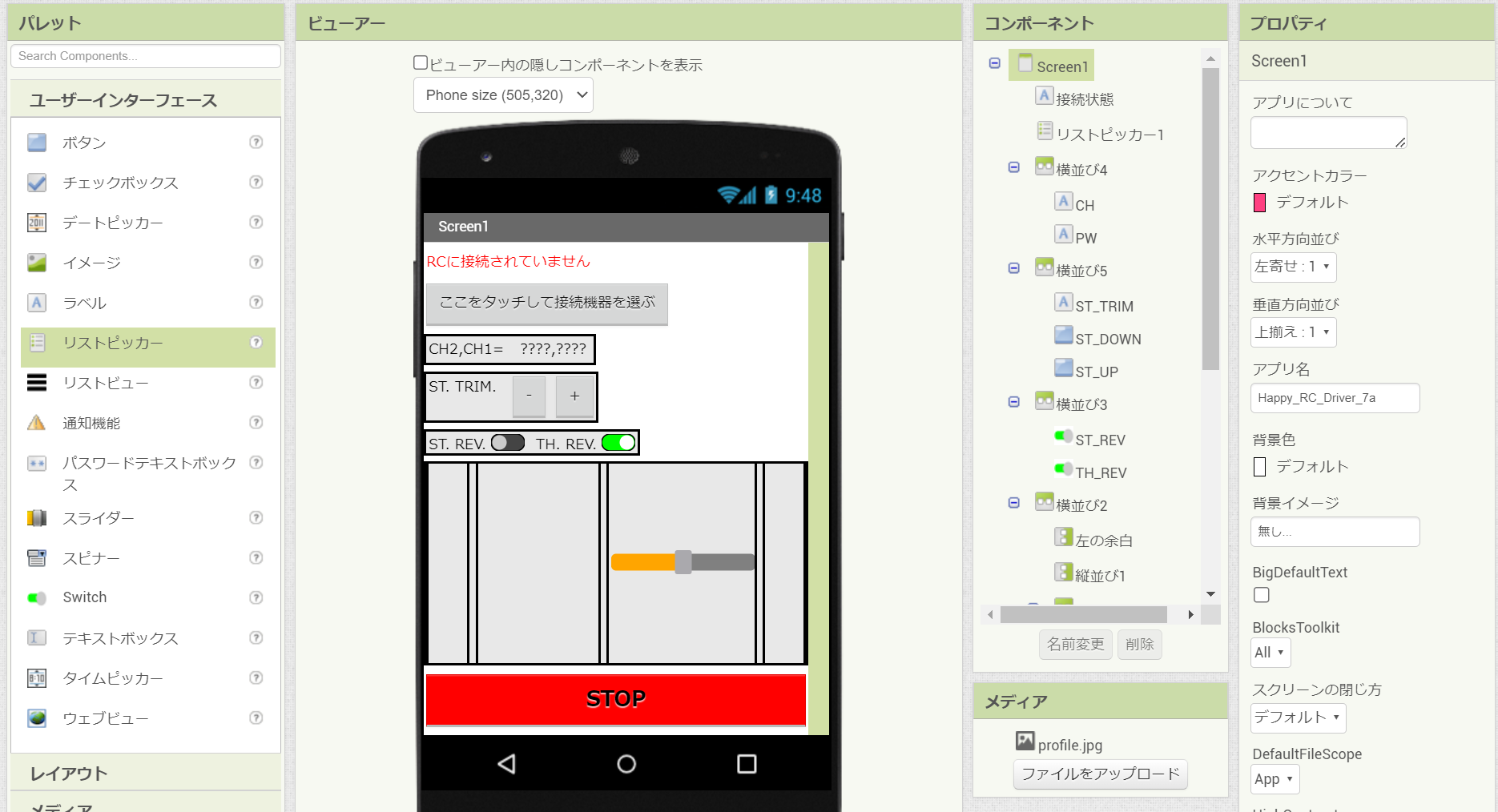
Task: Choose the ラベル component icon
Action: click(37, 303)
